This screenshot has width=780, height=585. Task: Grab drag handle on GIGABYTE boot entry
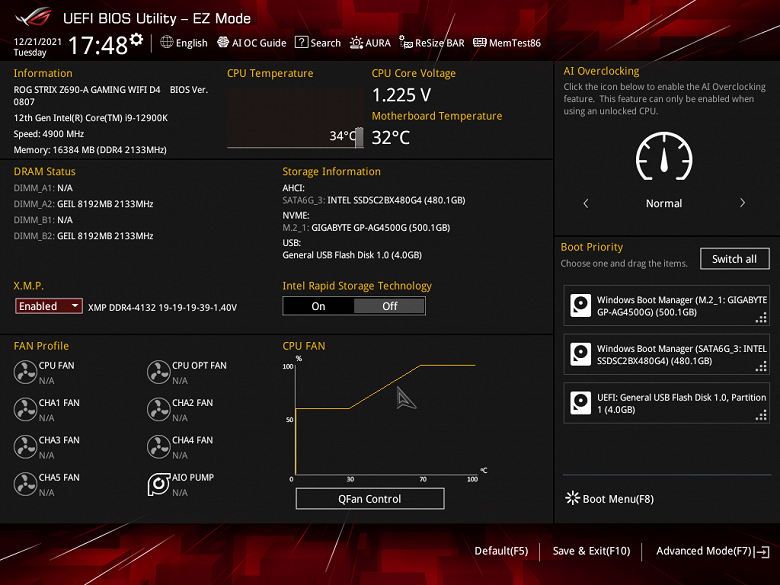762,317
